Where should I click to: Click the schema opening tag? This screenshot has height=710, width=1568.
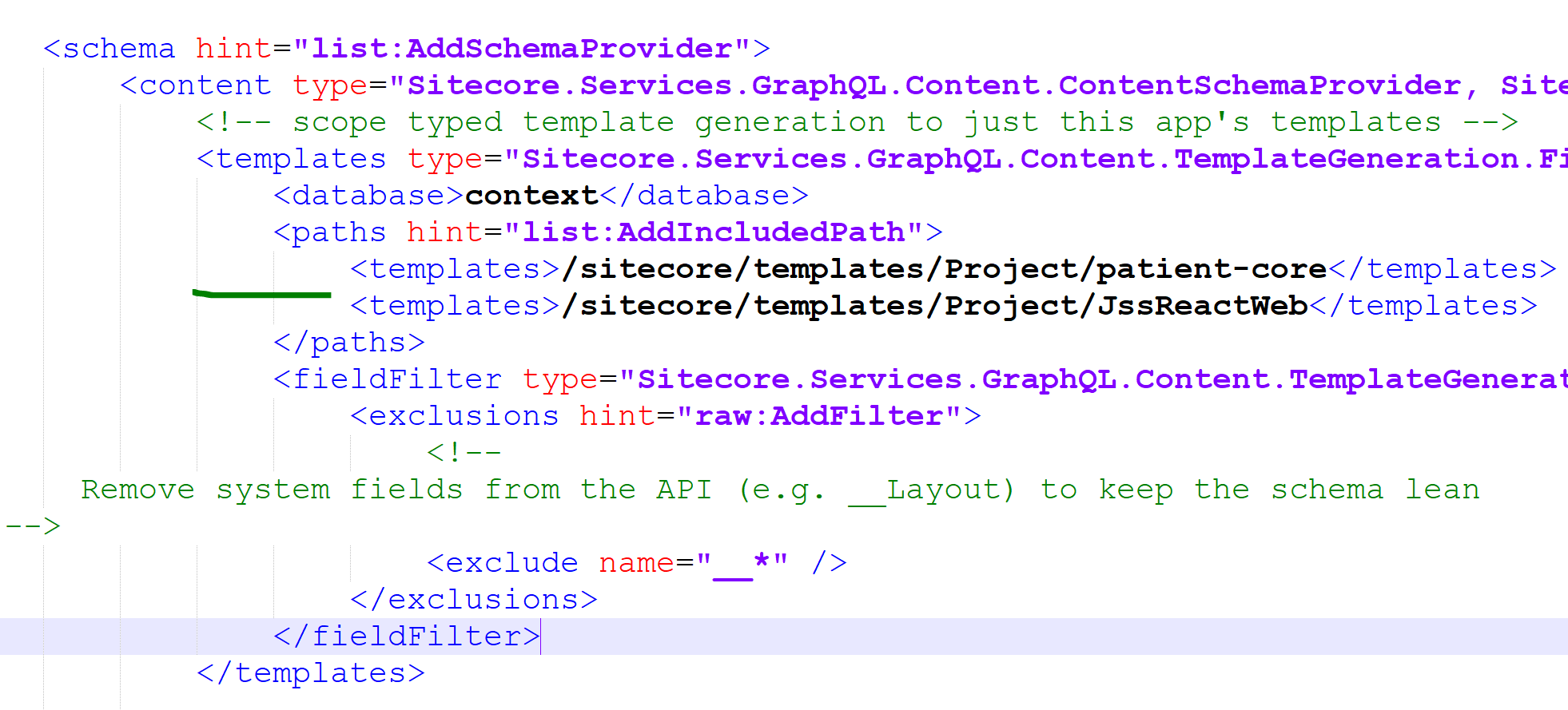[407, 49]
